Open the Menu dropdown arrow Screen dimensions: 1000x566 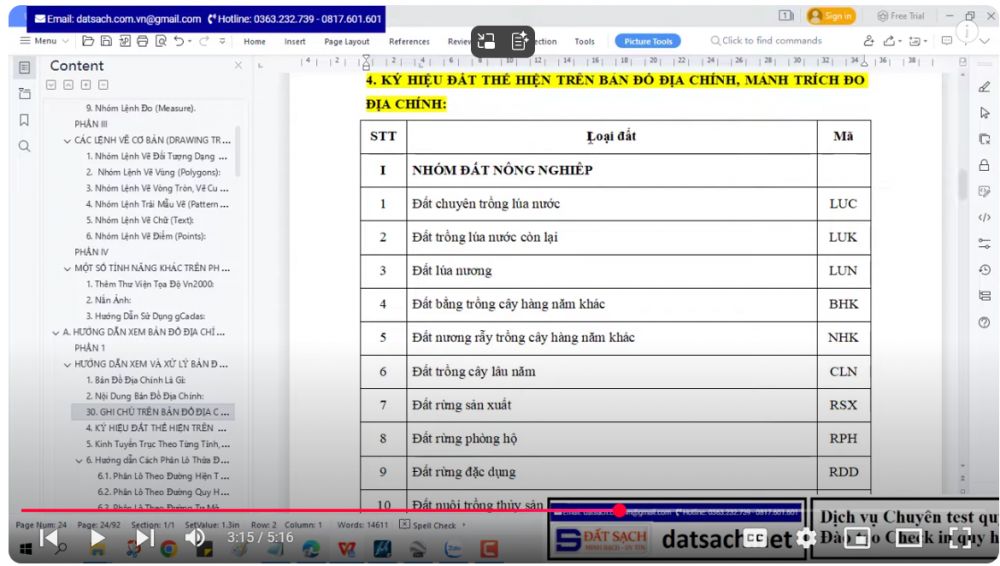(65, 41)
